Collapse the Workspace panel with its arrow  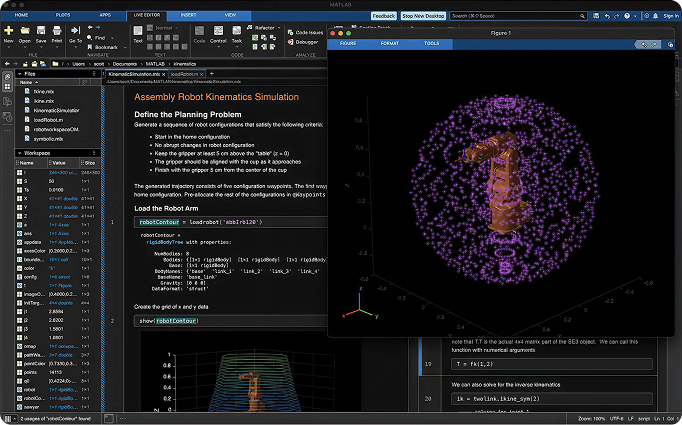point(20,153)
